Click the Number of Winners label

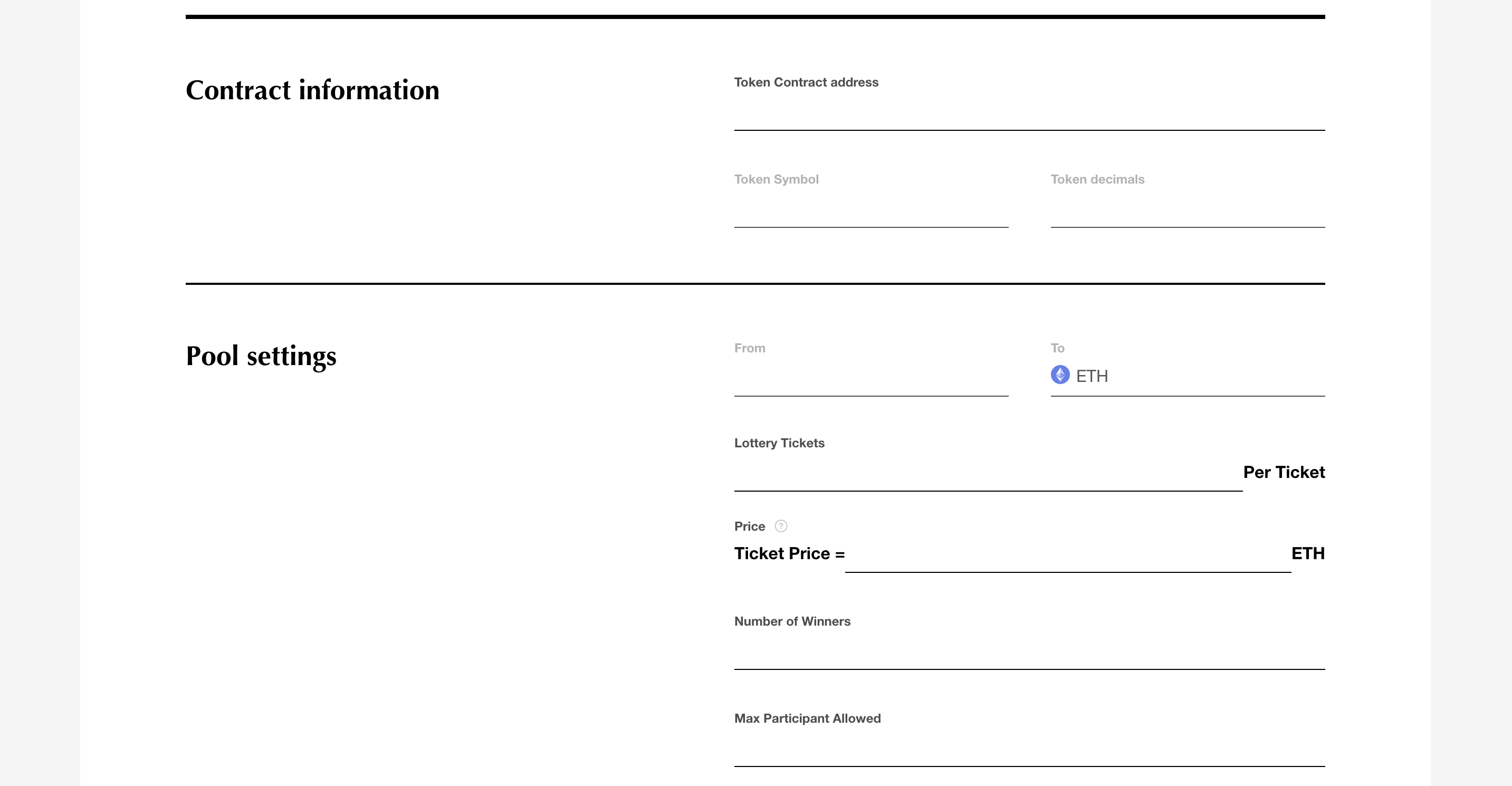coord(792,621)
